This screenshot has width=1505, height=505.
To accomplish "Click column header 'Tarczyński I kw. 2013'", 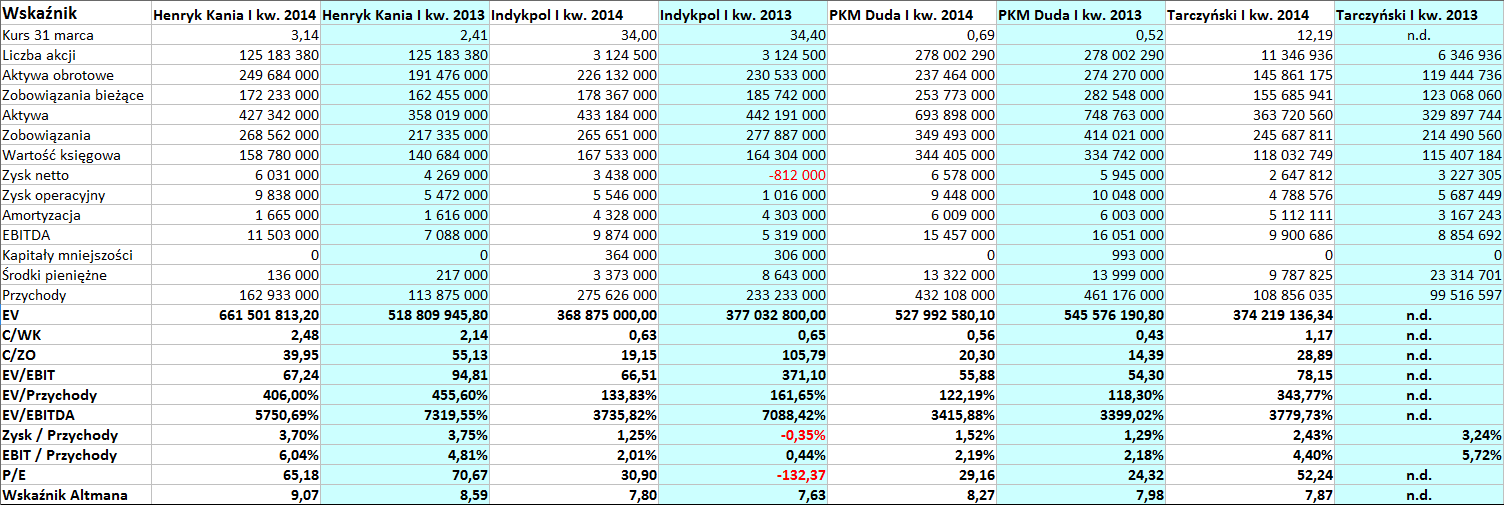I will [1419, 14].
